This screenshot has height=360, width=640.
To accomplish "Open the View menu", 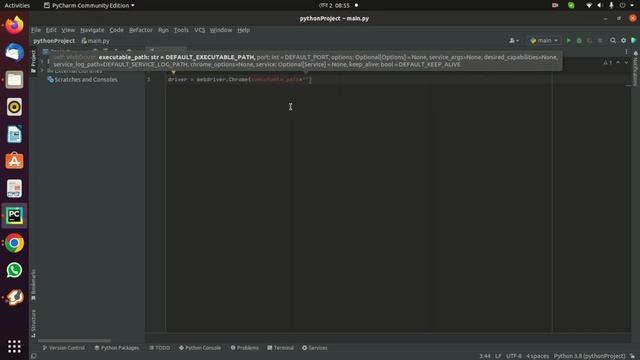I will tap(68, 30).
